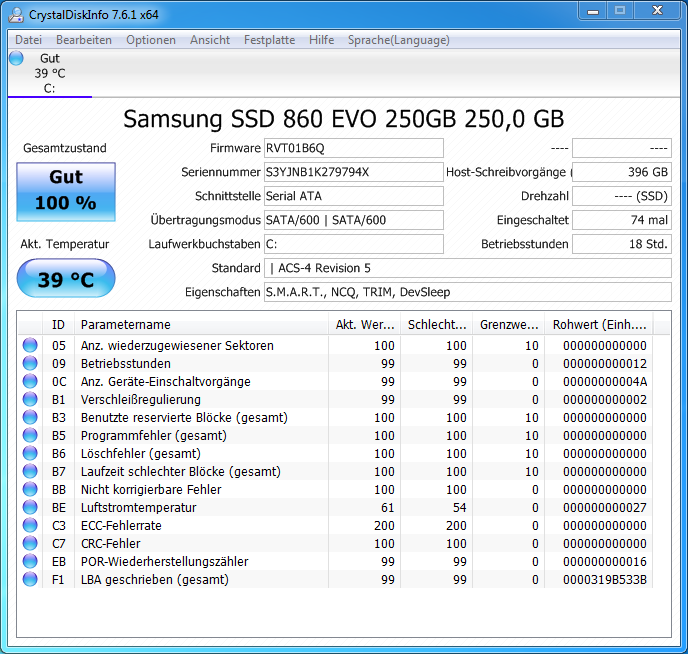688x654 pixels.
Task: Click the Grenzwe... column header
Action: [x=509, y=325]
